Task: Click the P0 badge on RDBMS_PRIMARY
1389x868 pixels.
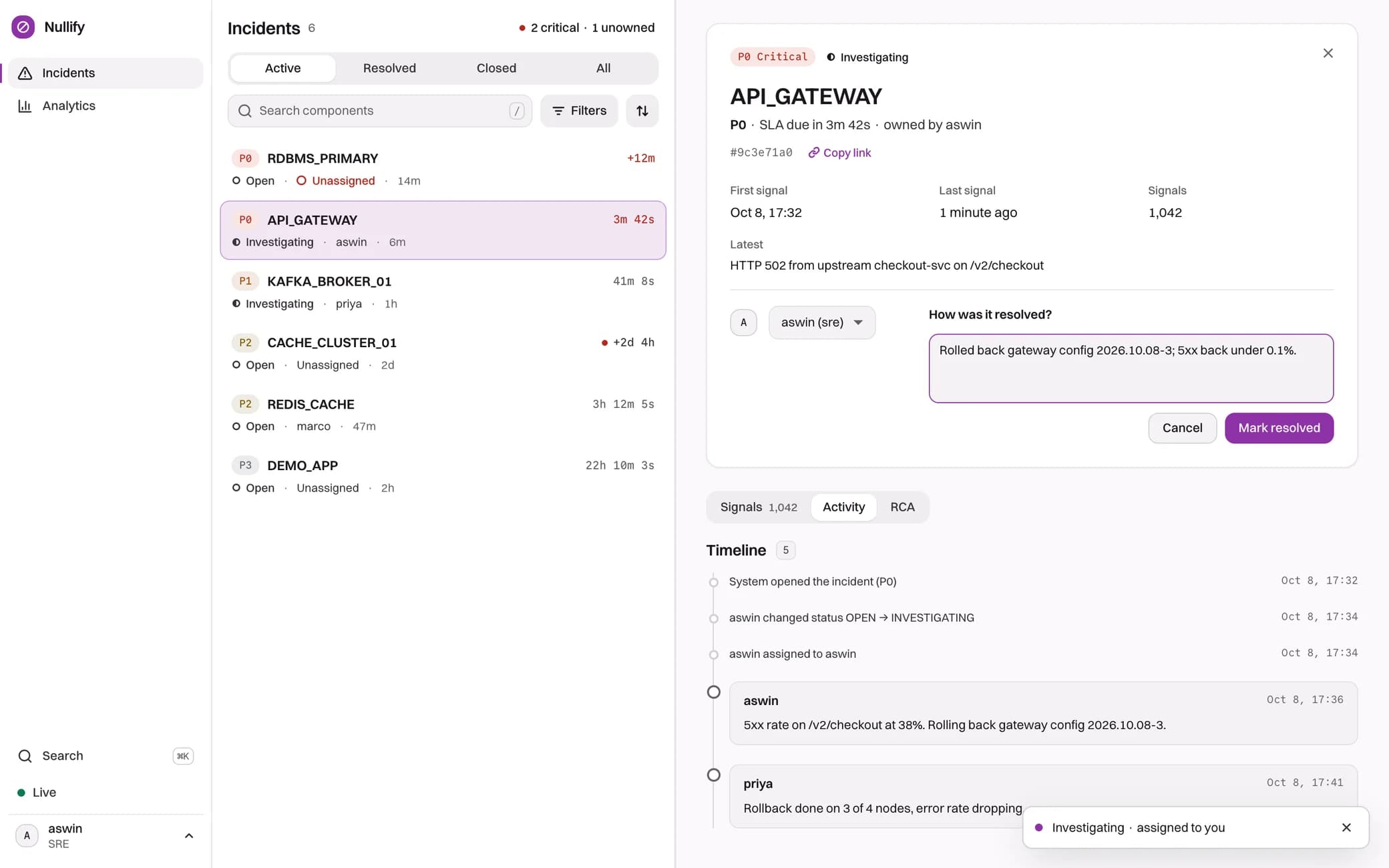Action: point(245,158)
